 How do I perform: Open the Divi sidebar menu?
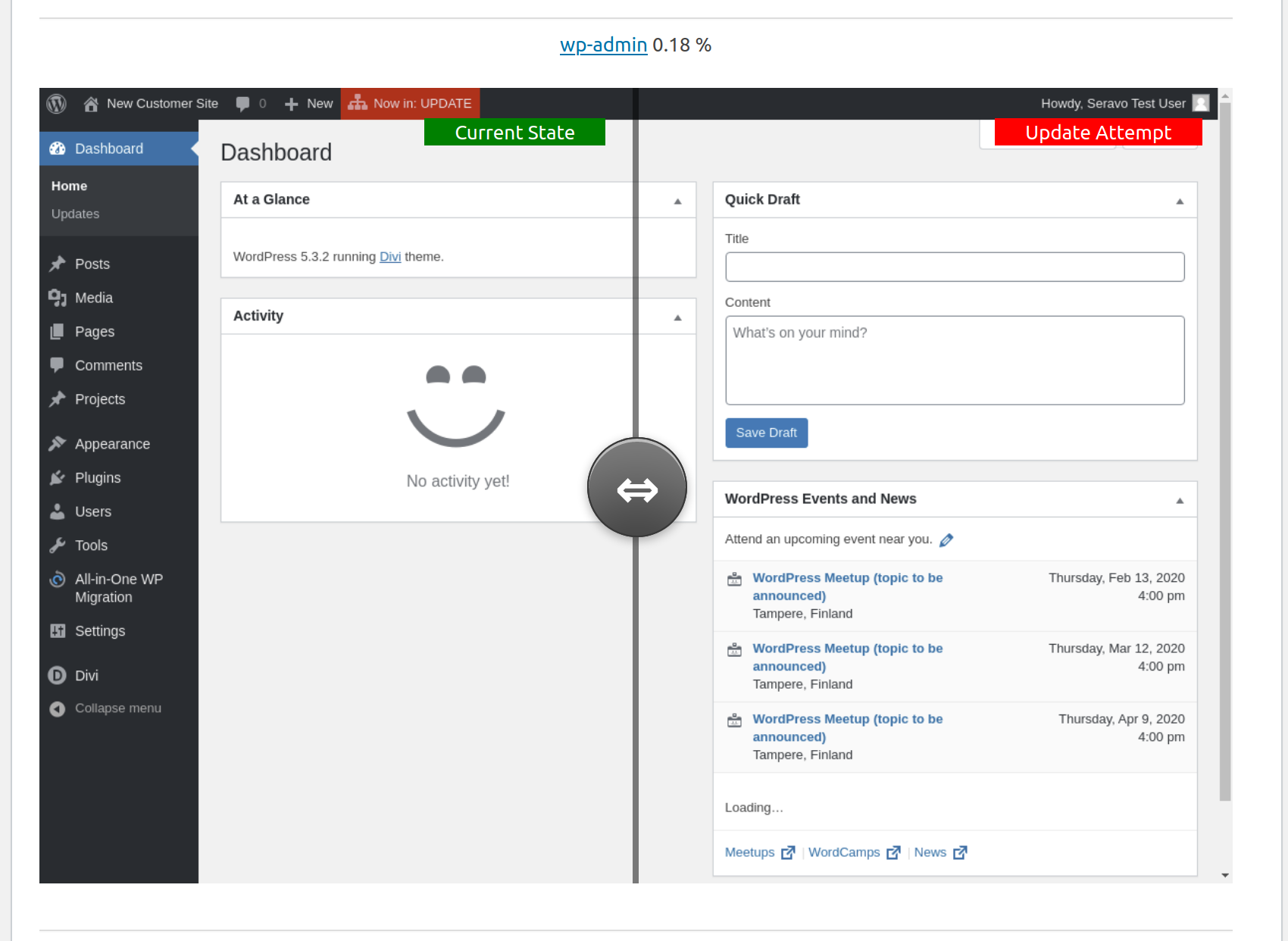tap(119, 675)
